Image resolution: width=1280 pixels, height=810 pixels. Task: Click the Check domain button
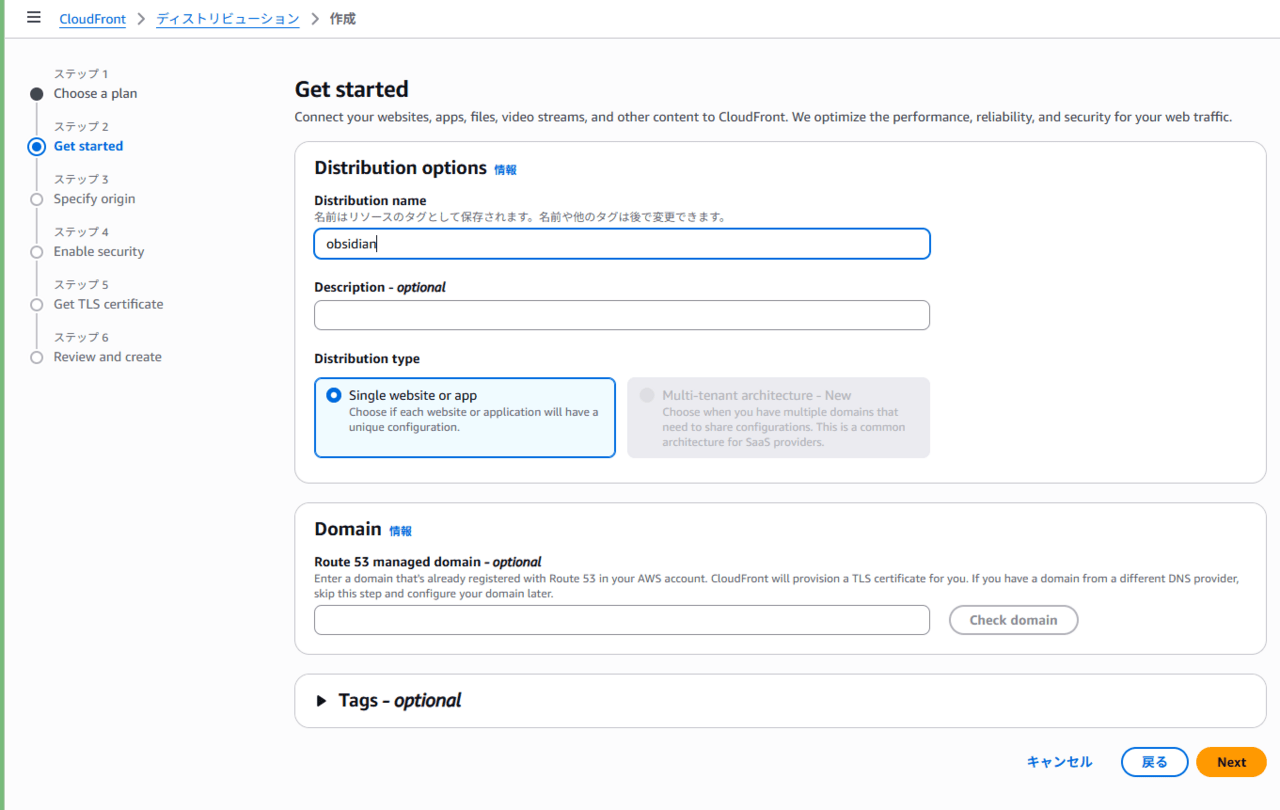(x=1013, y=620)
